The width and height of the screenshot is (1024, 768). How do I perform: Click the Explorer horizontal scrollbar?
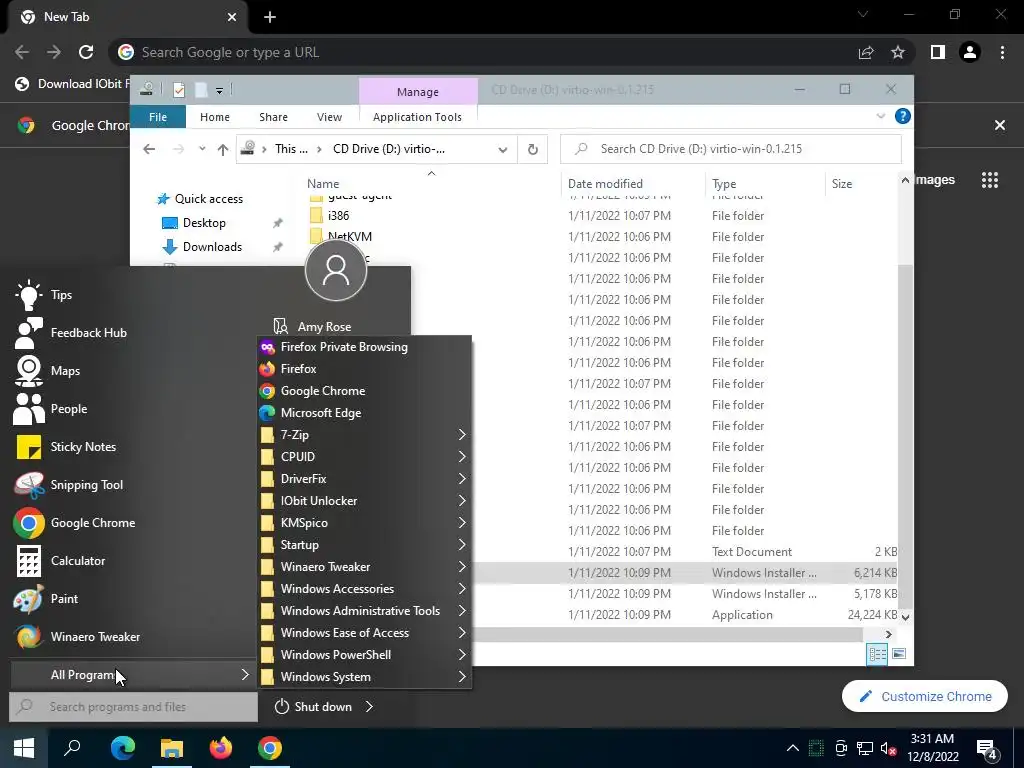point(666,634)
